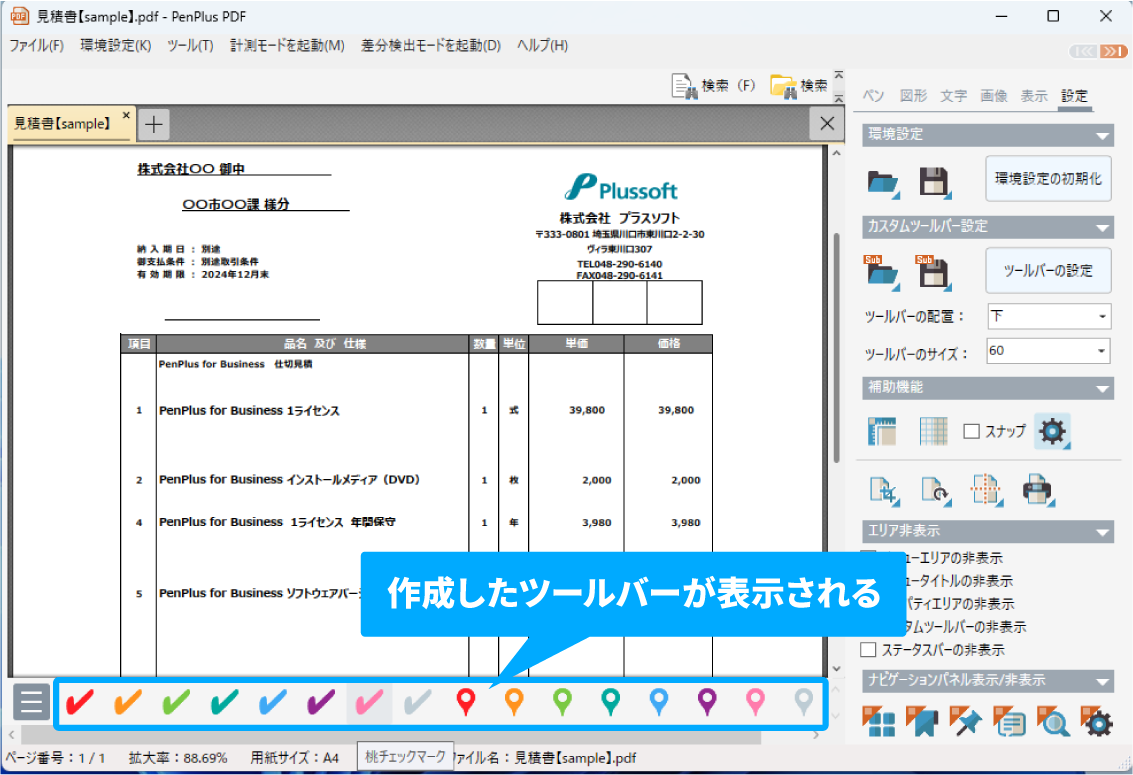
Task: Click the ruler icon under 補助機能
Action: pyautogui.click(x=882, y=431)
